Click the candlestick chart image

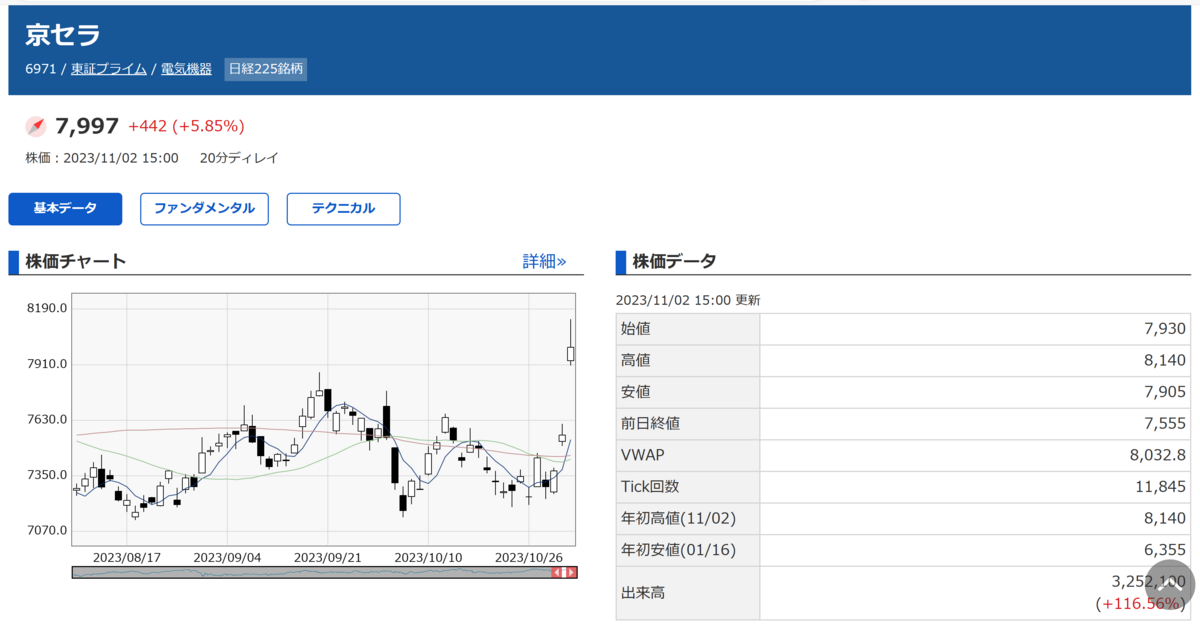pyautogui.click(x=324, y=420)
